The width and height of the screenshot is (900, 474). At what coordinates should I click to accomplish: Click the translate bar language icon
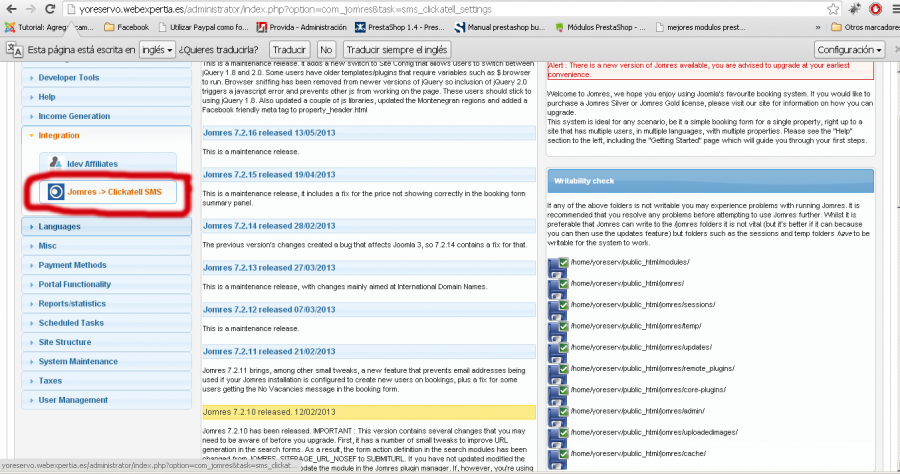[x=14, y=50]
